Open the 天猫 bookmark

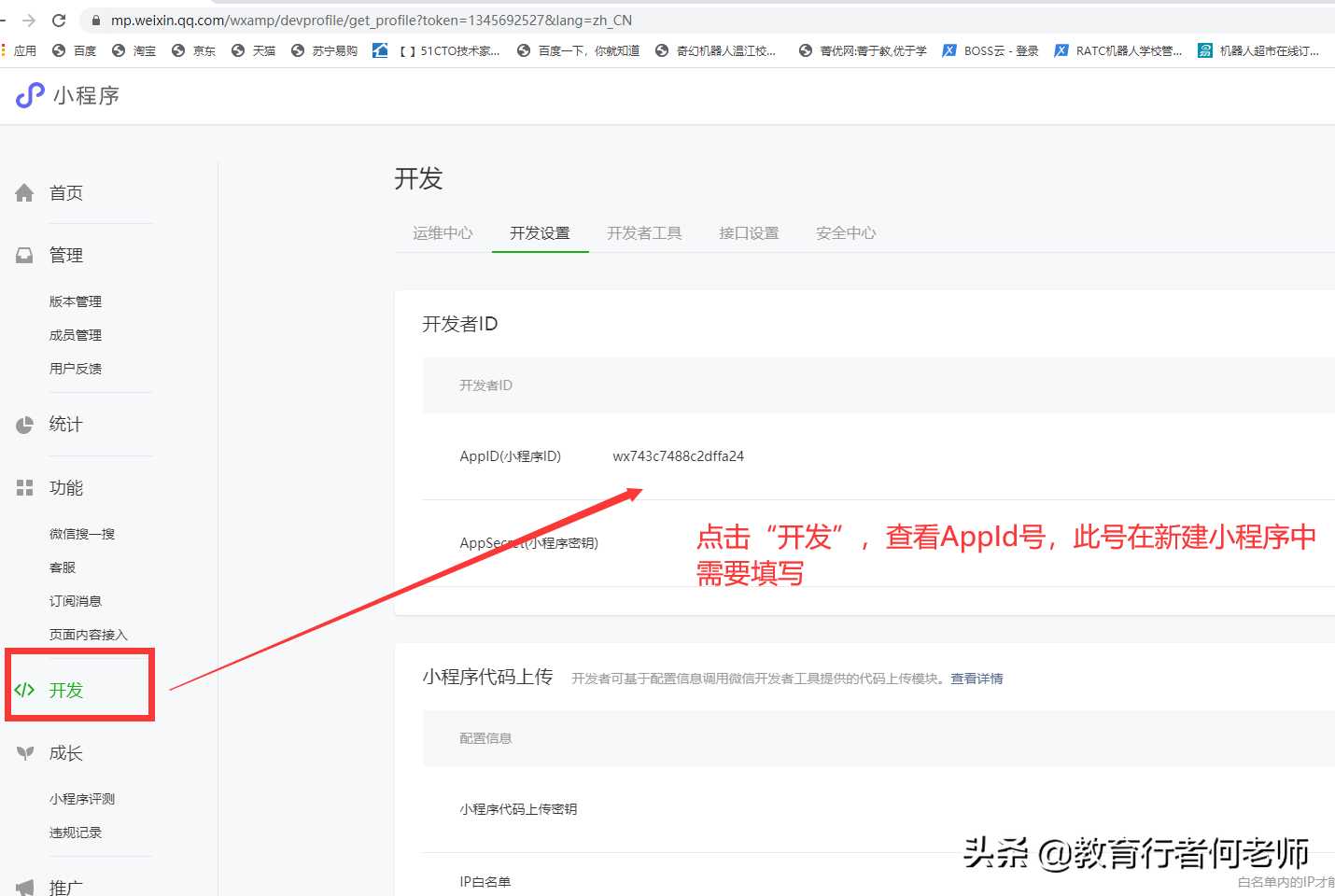click(x=254, y=50)
